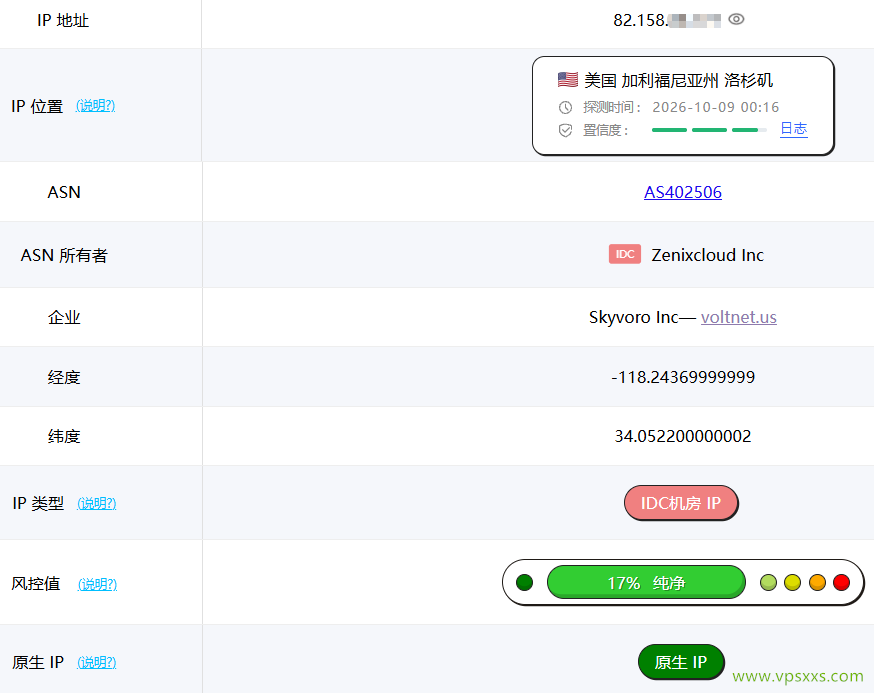Image resolution: width=874 pixels, height=693 pixels.
Task: Select longitude value -118.24369999999
Action: click(683, 377)
